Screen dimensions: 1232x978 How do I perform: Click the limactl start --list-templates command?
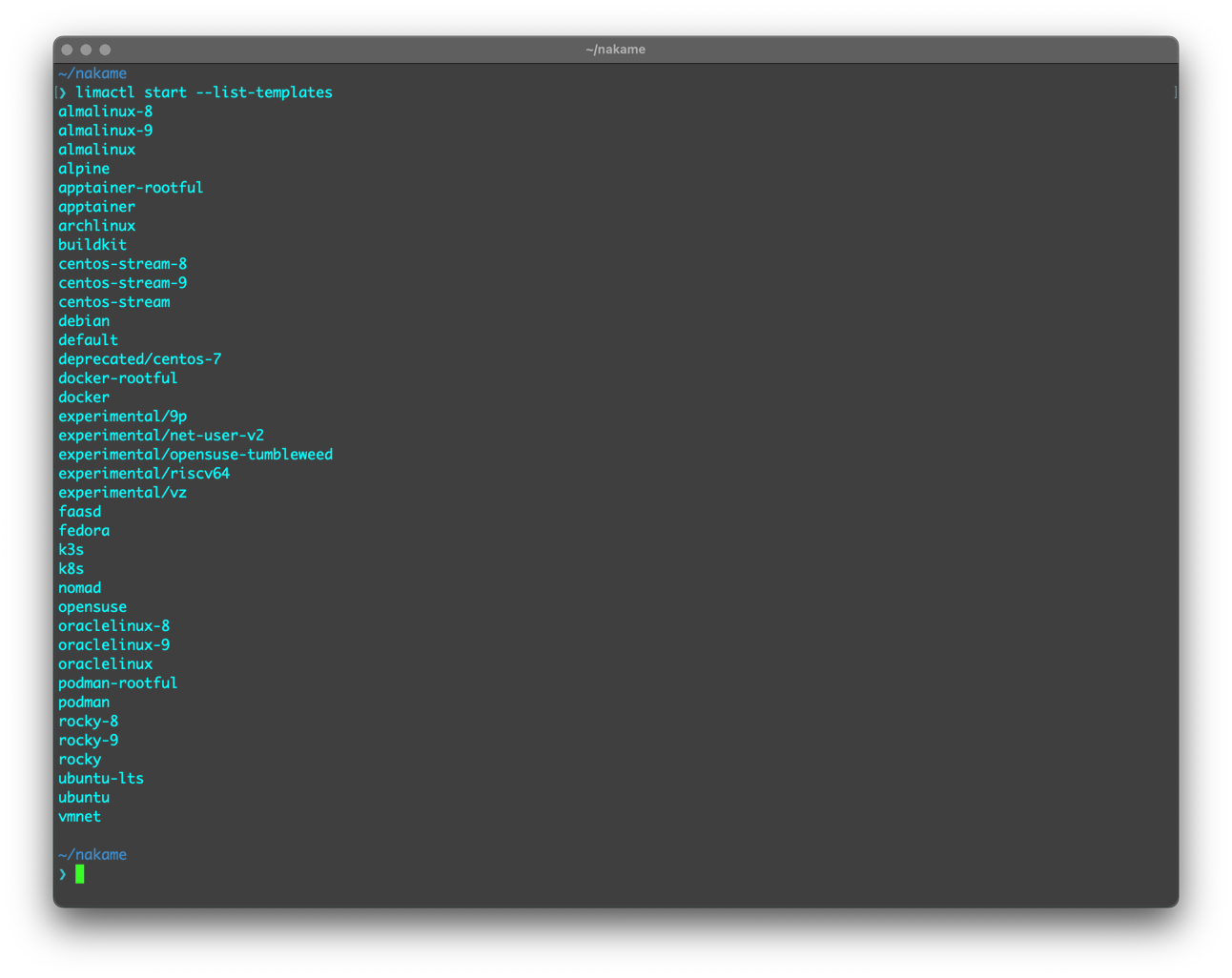[203, 92]
